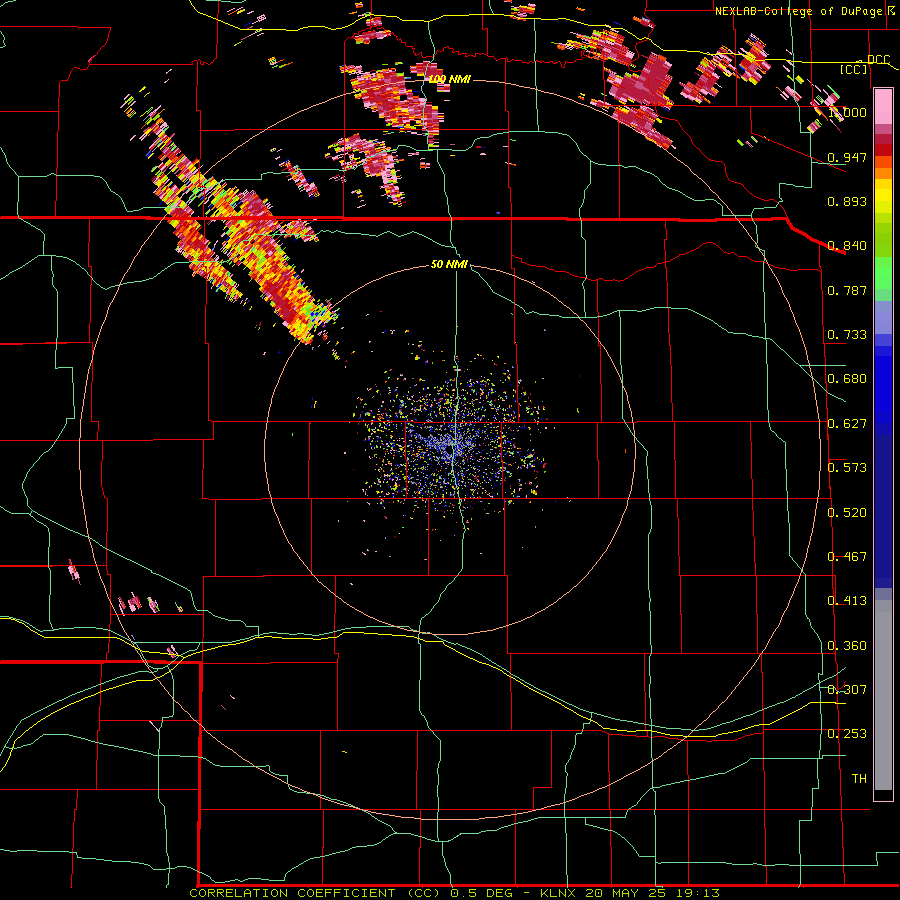This screenshot has height=900, width=900.
Task: Click the 0.307 scale value
Action: click(847, 690)
